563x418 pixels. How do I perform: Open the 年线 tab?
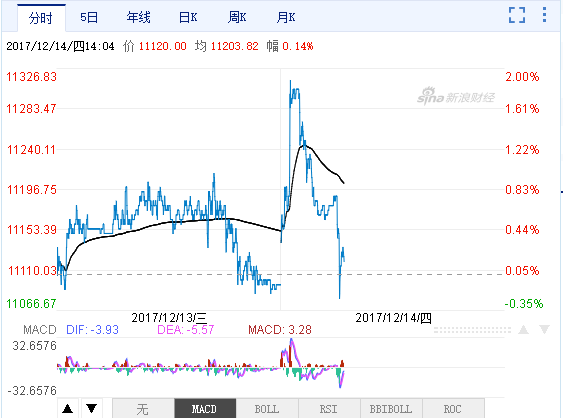coord(139,17)
